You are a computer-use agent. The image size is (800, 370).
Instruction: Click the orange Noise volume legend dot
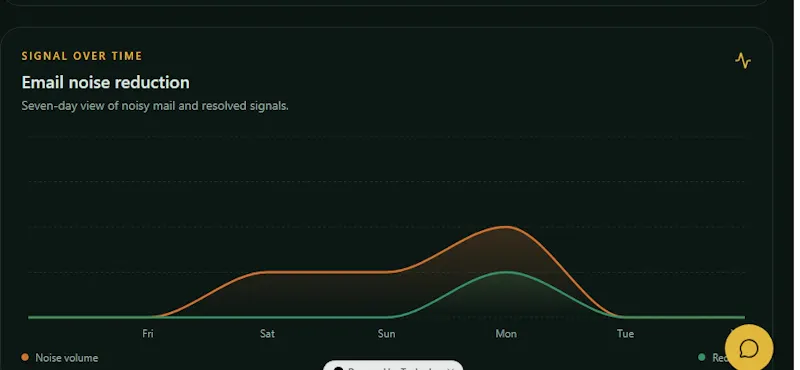(x=25, y=357)
